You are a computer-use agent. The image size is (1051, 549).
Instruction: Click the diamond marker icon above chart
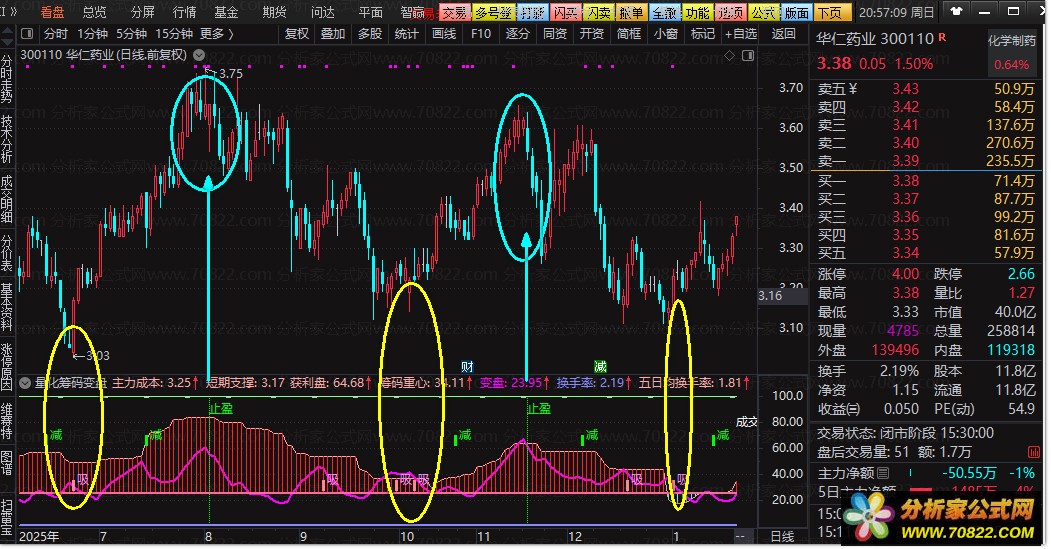click(x=729, y=56)
